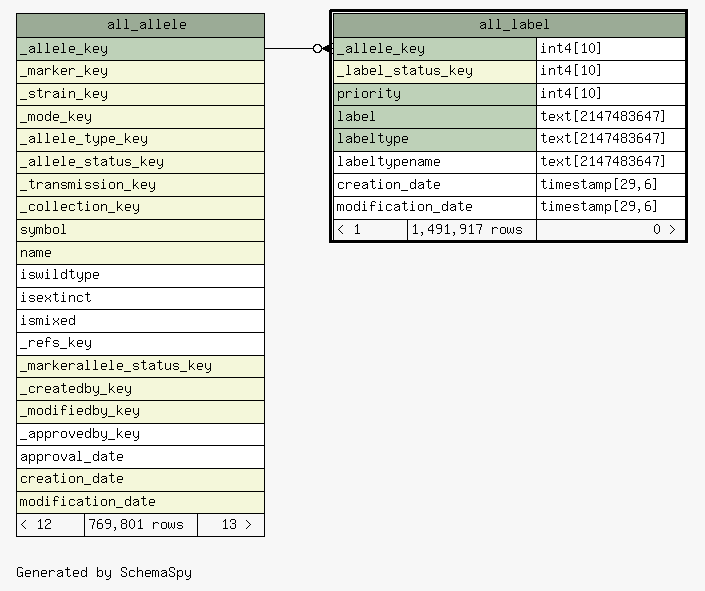
Task: Click the '13 >' children indicator in all_allele
Action: pos(231,525)
